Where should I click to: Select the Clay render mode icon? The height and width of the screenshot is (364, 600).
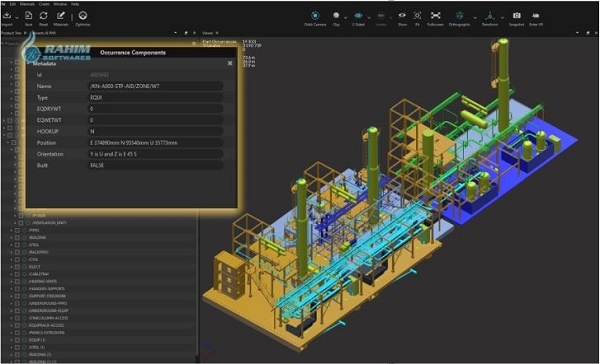point(336,15)
